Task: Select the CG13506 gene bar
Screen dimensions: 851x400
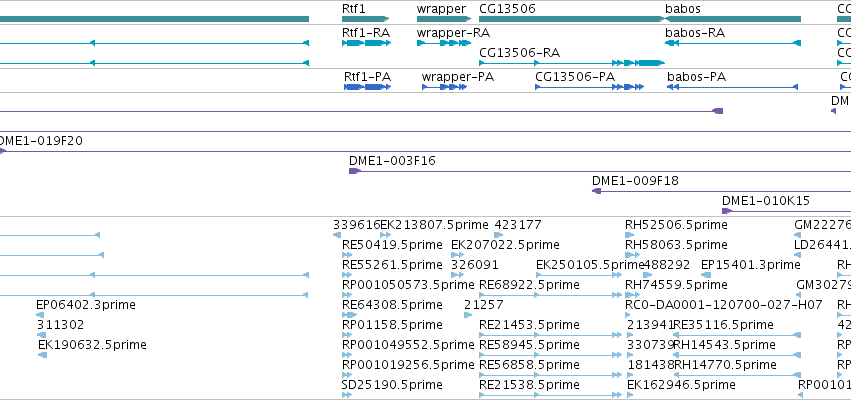Action: click(571, 19)
